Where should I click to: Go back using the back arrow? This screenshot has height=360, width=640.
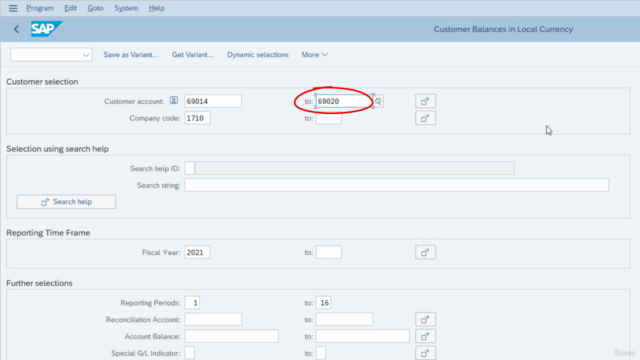[x=16, y=29]
